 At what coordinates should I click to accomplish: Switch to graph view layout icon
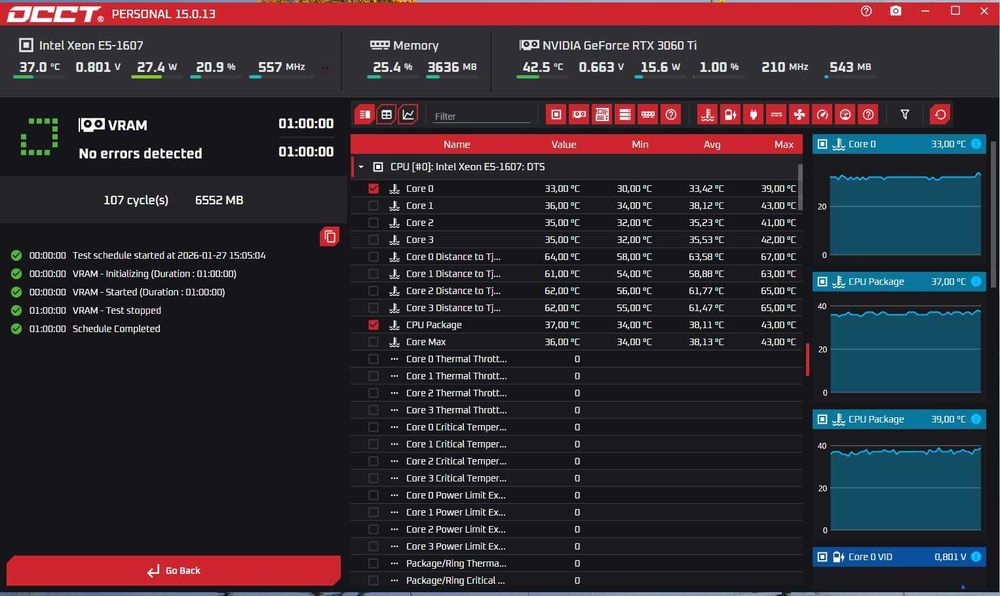(408, 115)
